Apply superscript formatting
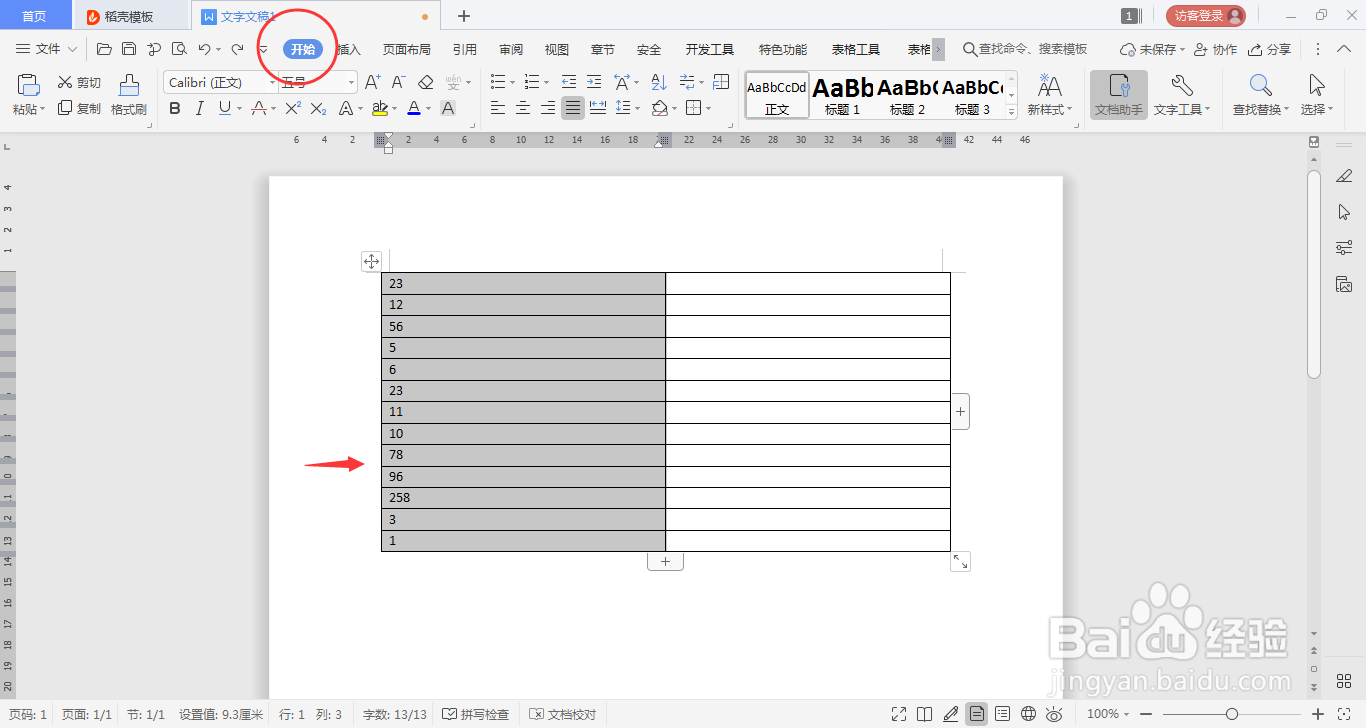 click(x=293, y=108)
